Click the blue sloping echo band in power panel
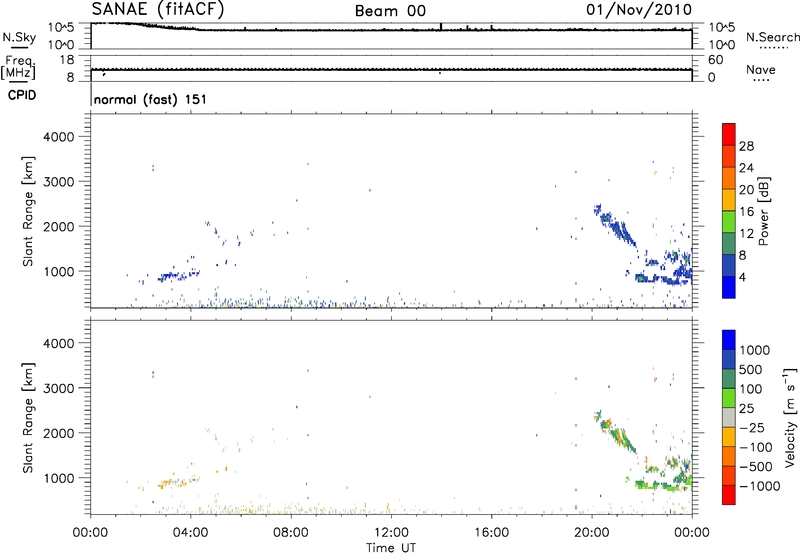 (x=615, y=225)
